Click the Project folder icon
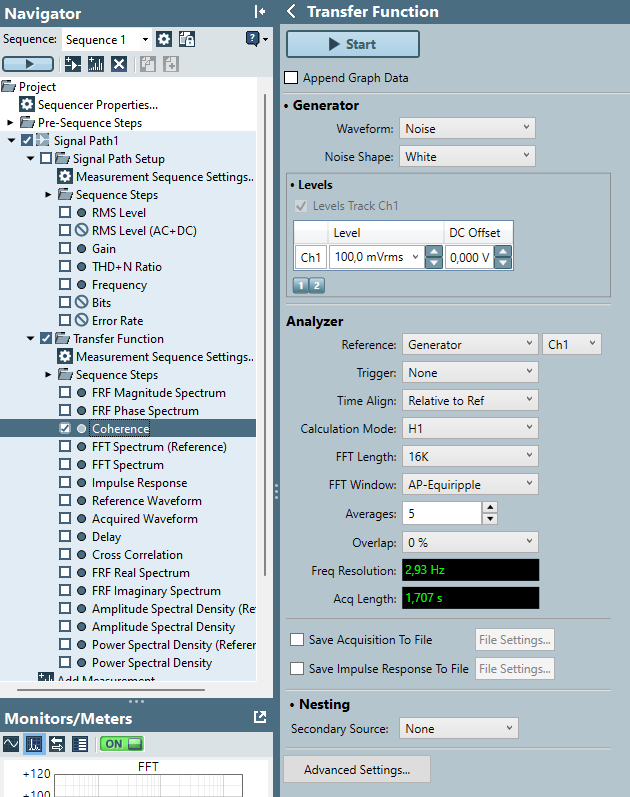The width and height of the screenshot is (630, 797). [9, 86]
